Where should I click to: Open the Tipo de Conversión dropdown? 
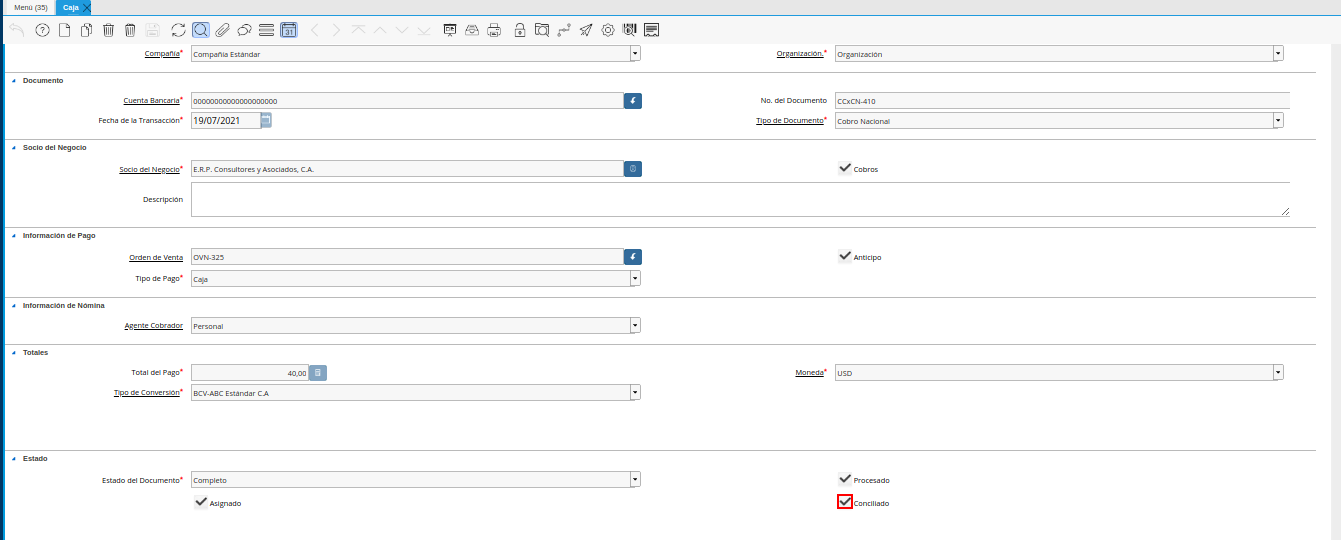coord(635,392)
